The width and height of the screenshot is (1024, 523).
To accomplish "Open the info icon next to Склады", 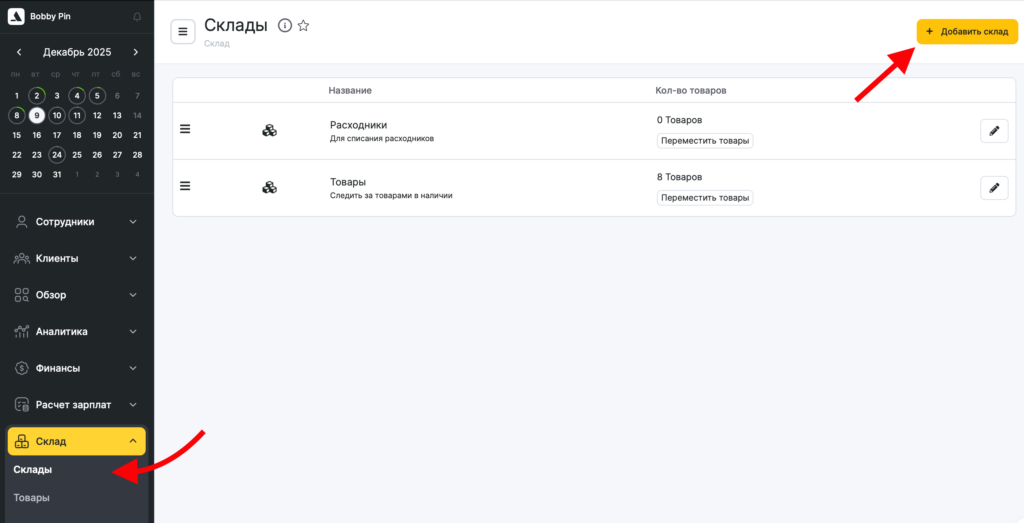I will point(285,26).
